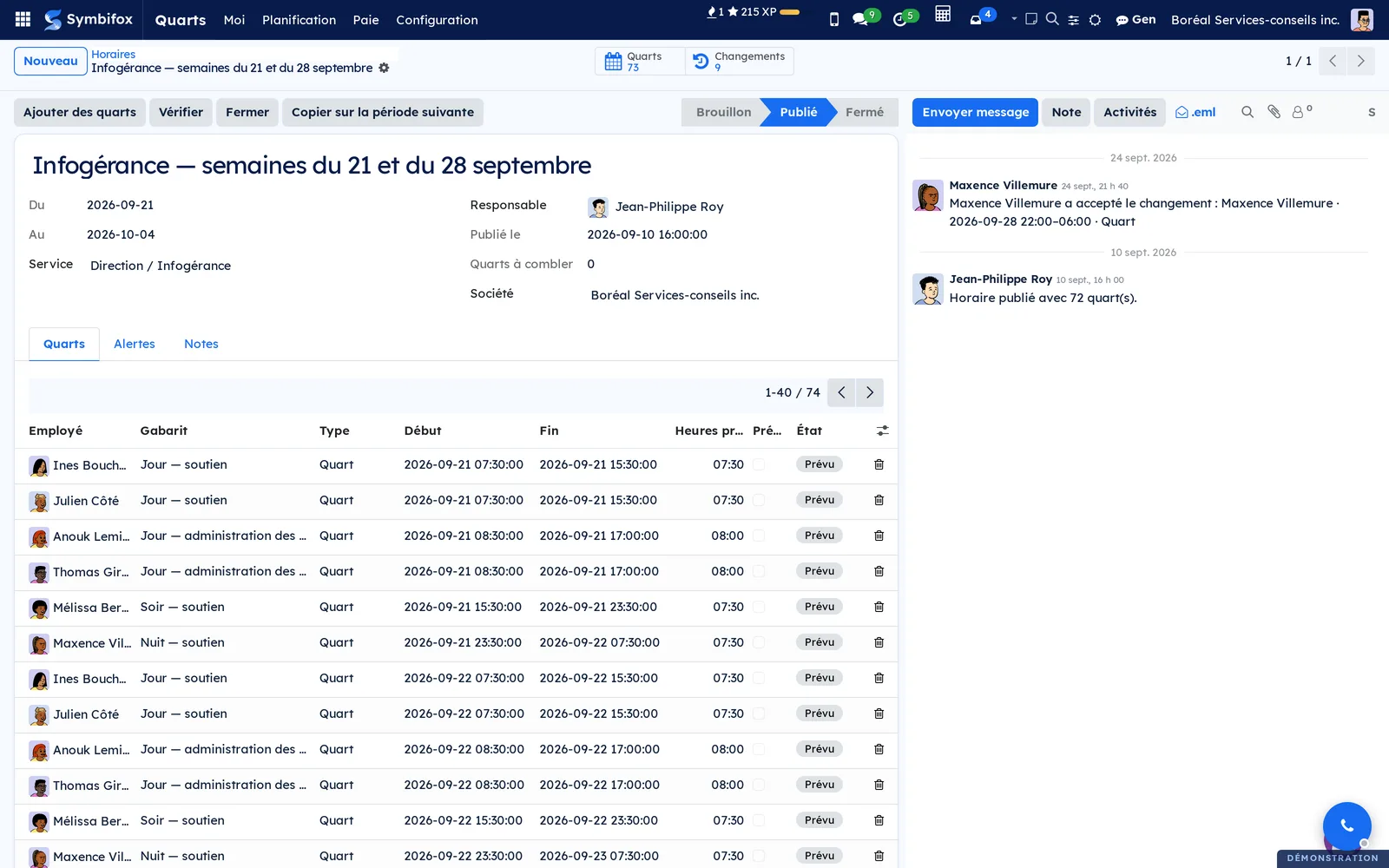Switch to the Alertes tab

pyautogui.click(x=135, y=344)
